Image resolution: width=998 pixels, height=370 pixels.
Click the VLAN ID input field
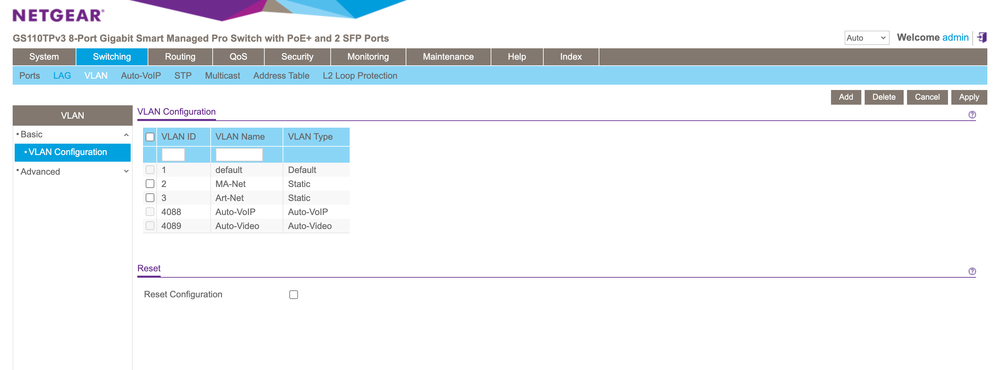(173, 154)
